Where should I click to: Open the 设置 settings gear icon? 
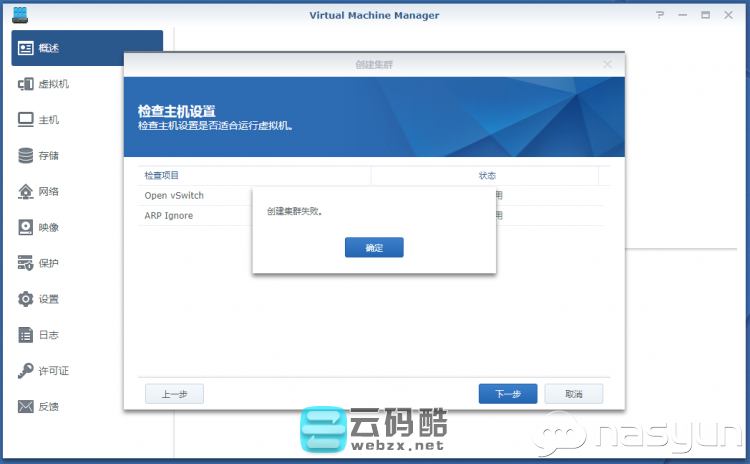[26, 299]
